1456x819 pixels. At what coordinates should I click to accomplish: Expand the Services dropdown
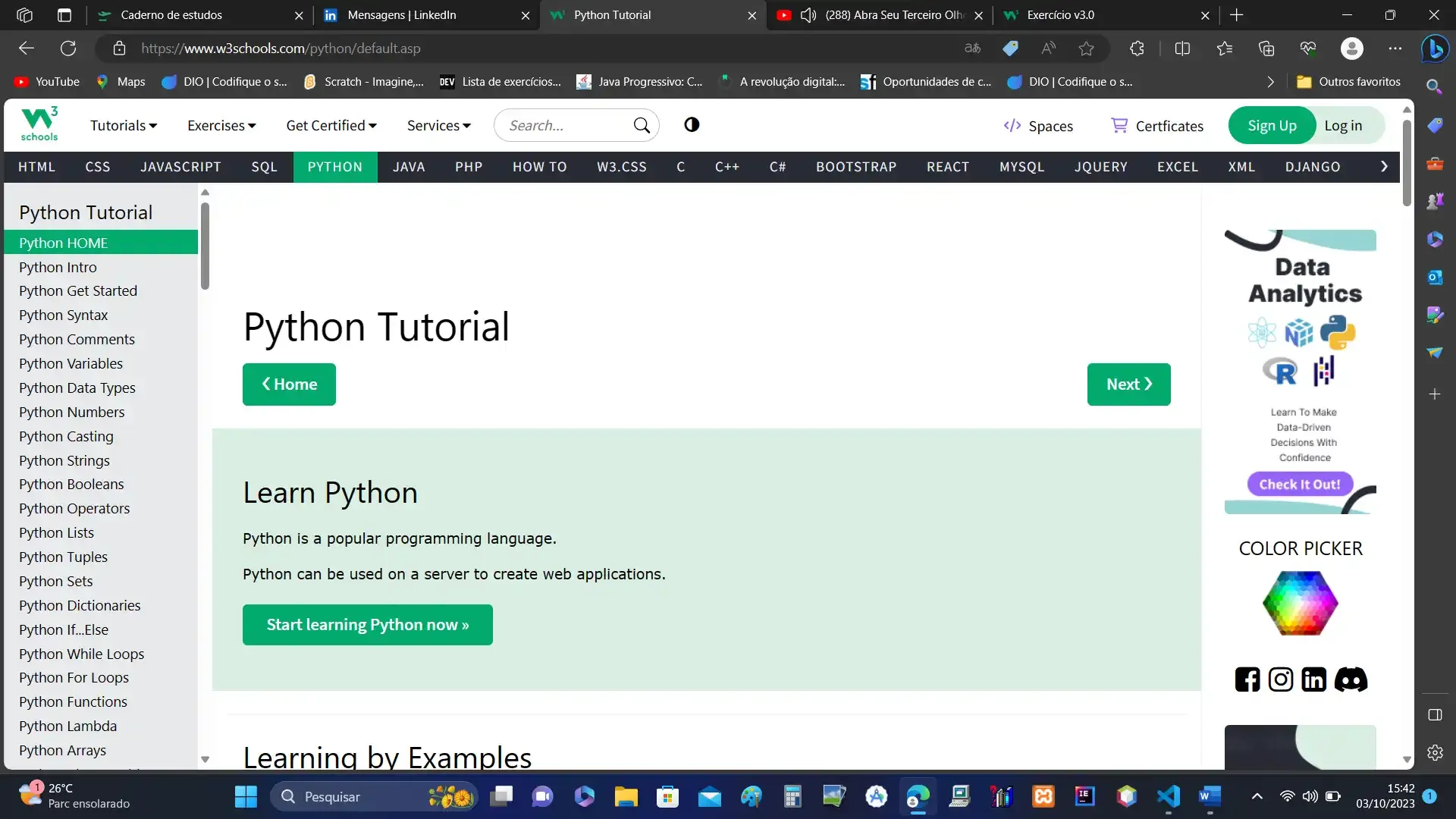click(439, 126)
